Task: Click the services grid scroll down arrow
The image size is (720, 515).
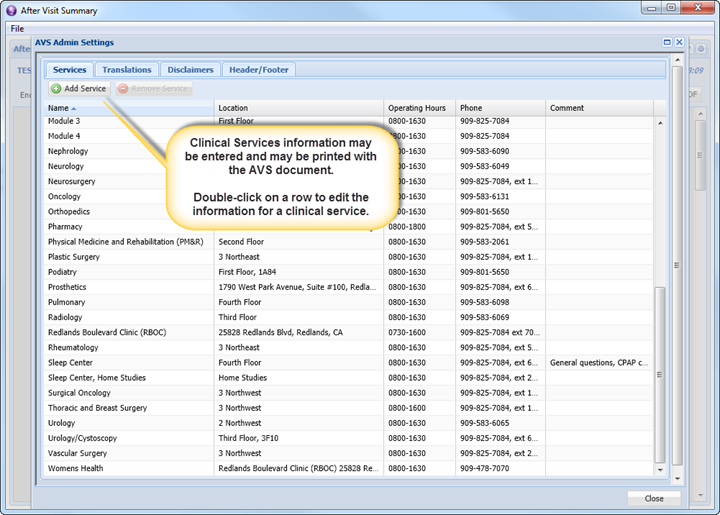Action: 660,470
